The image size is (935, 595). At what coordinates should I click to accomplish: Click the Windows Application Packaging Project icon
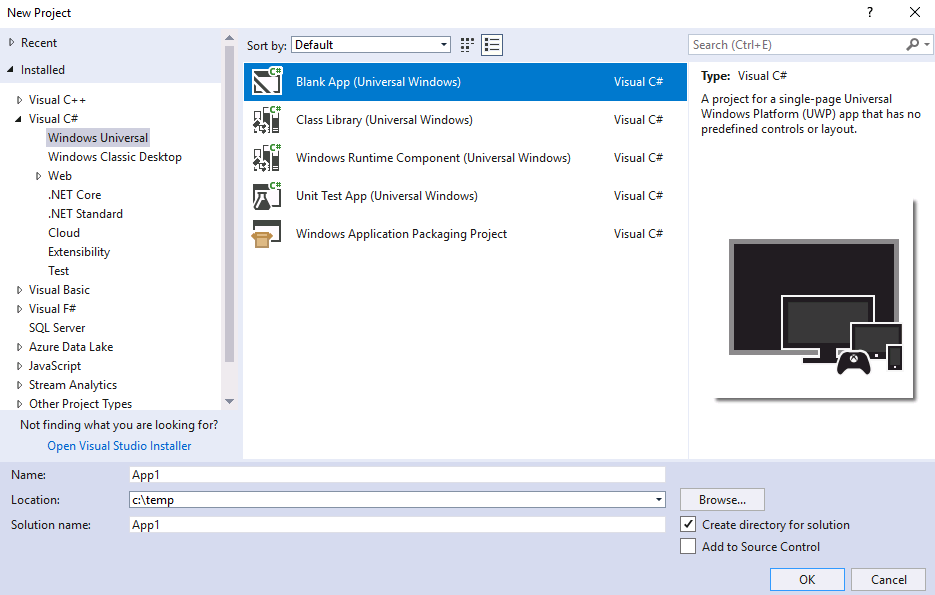[267, 234]
